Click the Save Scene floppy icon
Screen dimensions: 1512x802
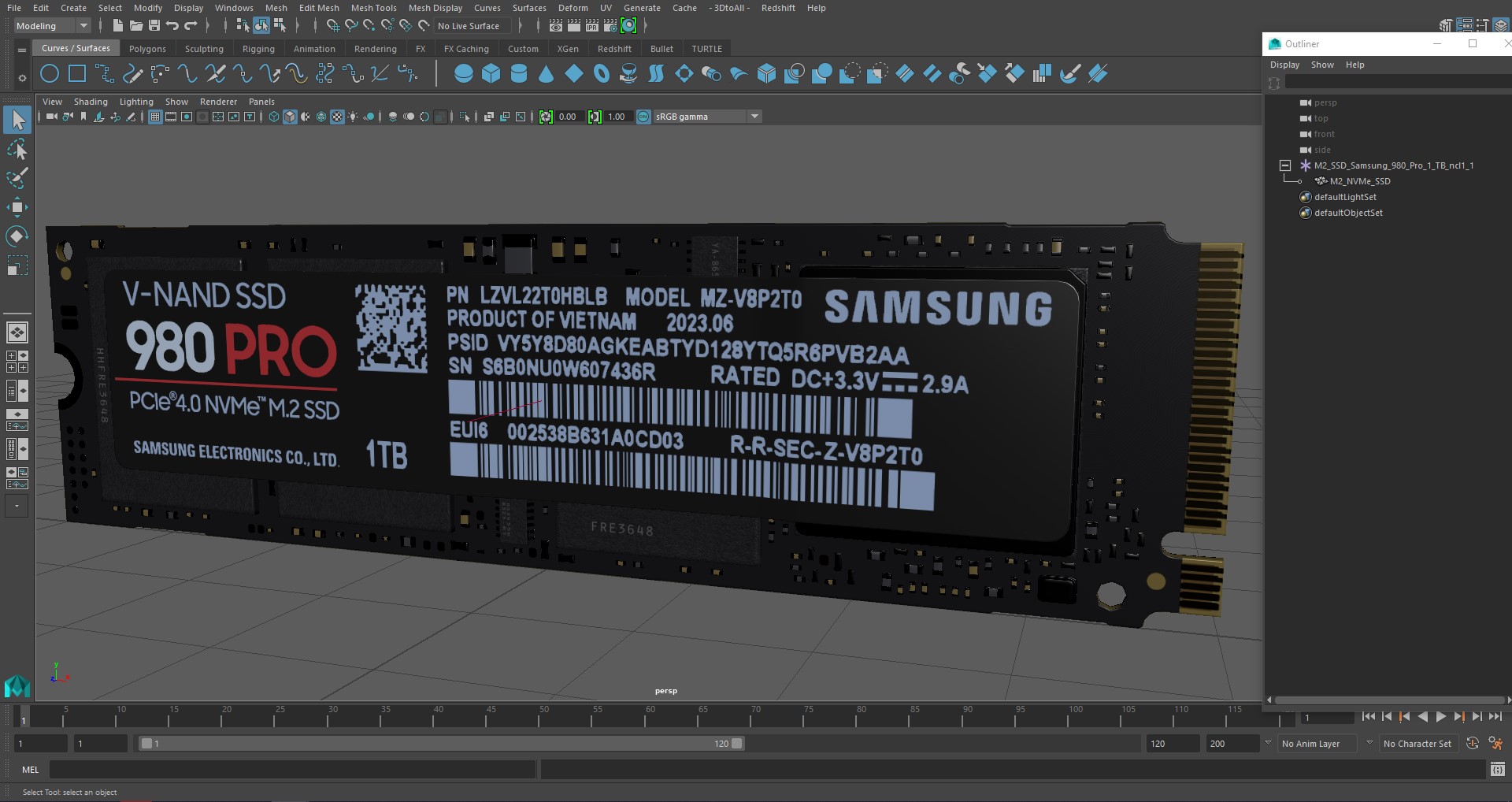tap(154, 26)
